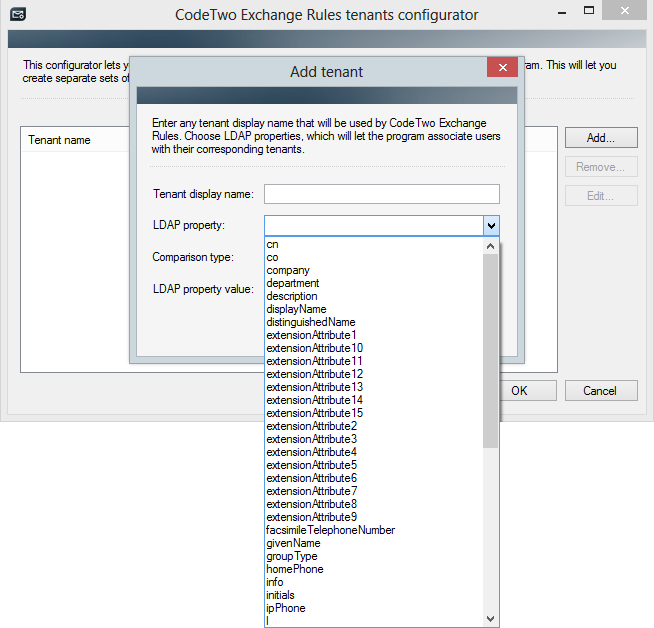Image resolution: width=654 pixels, height=628 pixels.
Task: Choose 'extensionAttribute9' from dropdown
Action: [374, 517]
